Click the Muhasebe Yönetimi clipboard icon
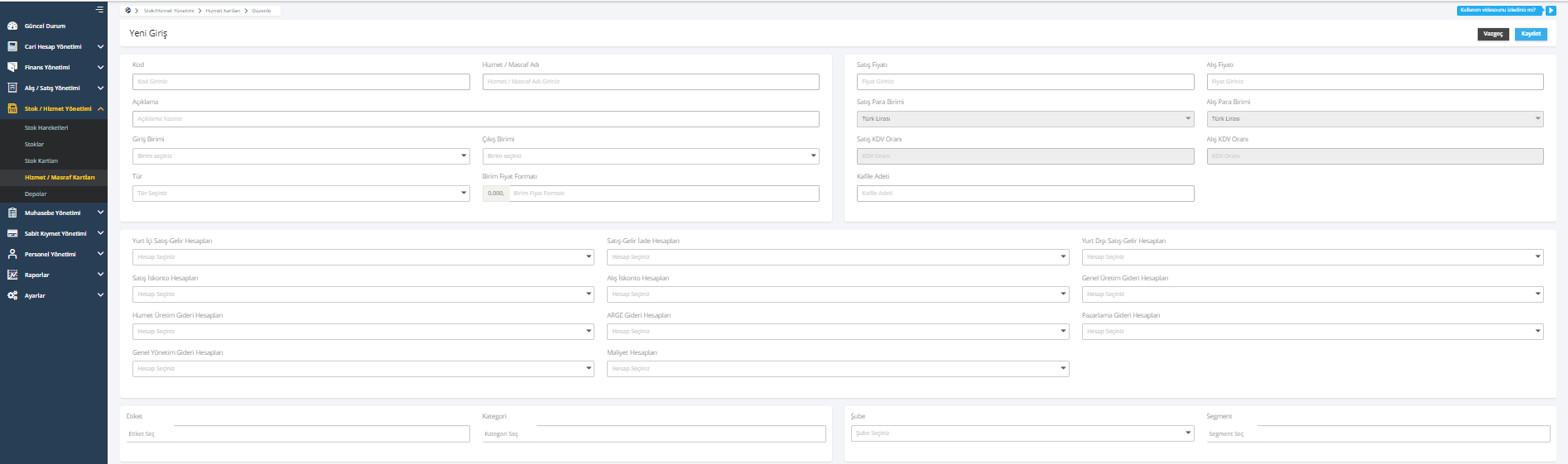 pos(12,213)
